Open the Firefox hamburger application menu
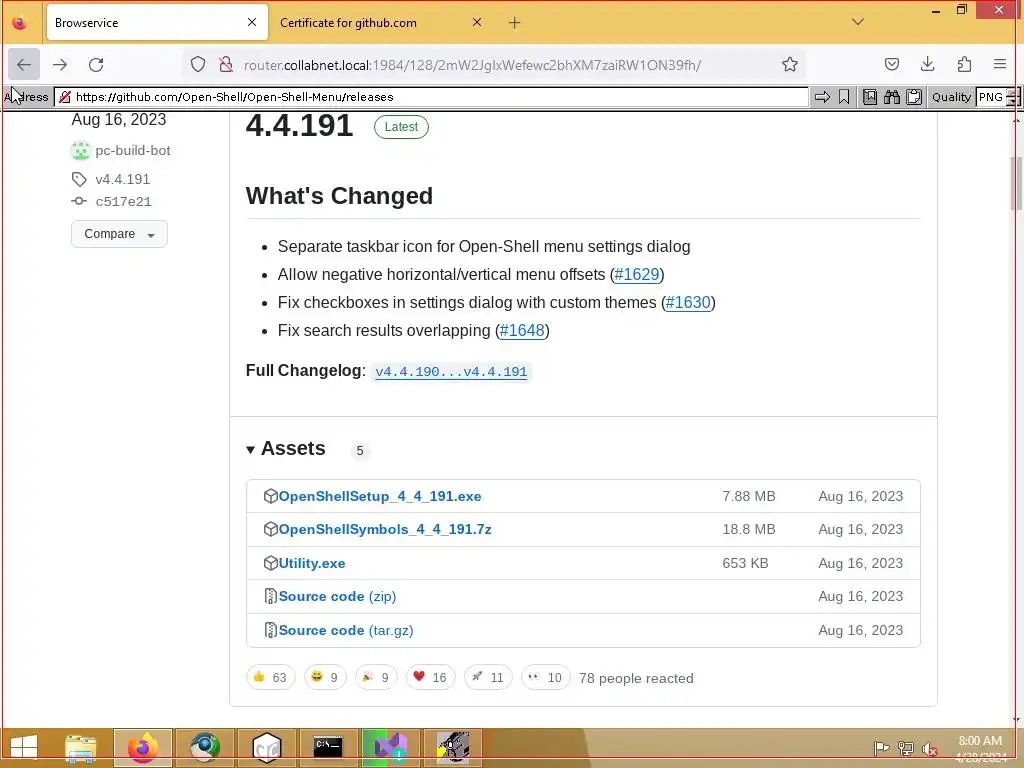1024x768 pixels. click(1000, 64)
